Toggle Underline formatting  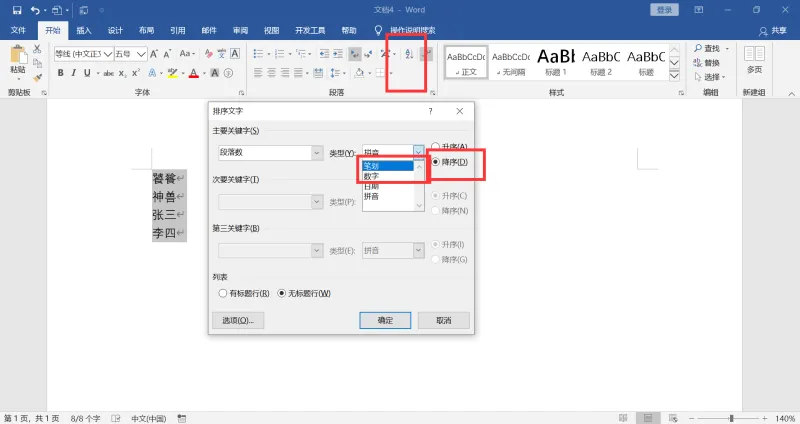click(87, 73)
